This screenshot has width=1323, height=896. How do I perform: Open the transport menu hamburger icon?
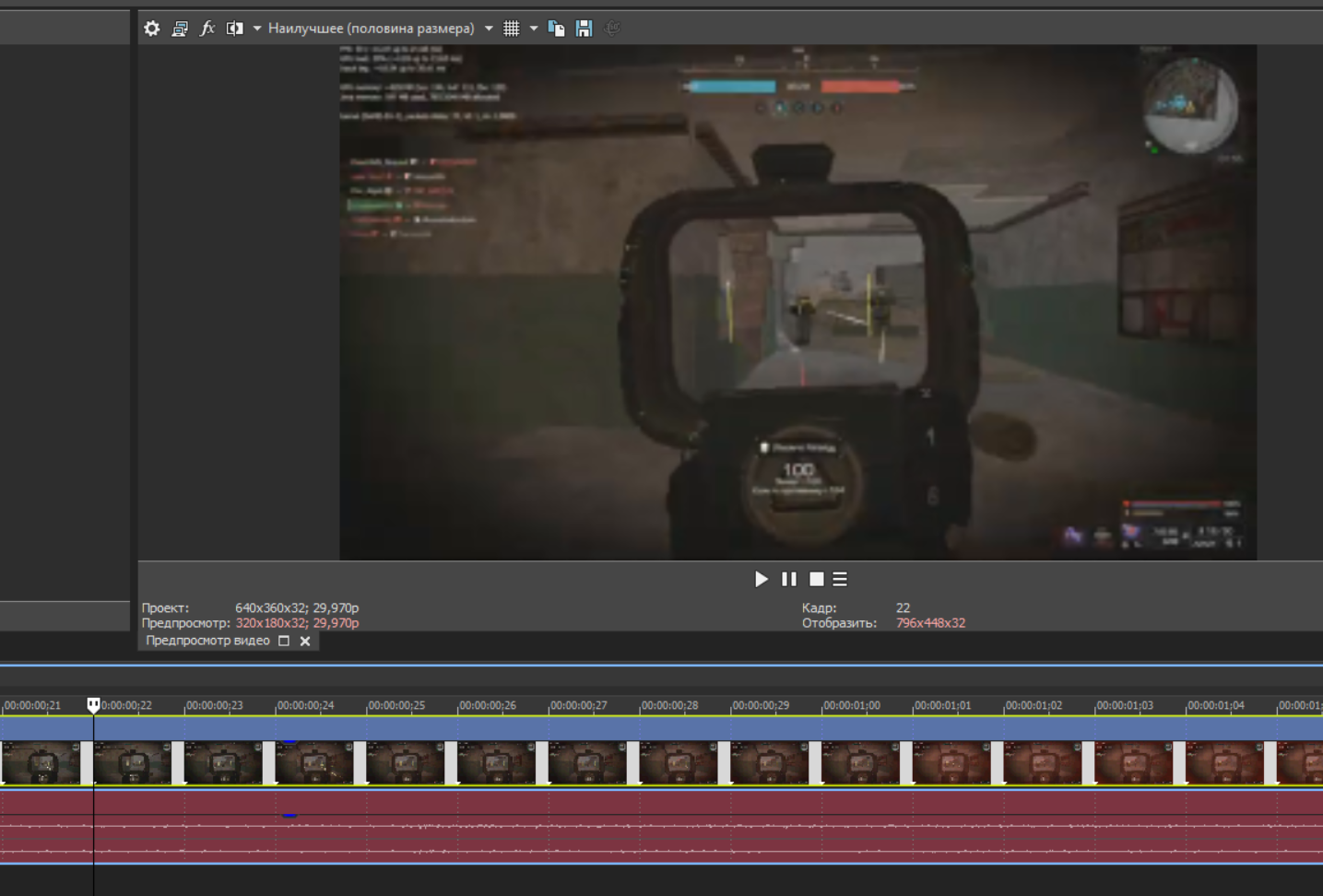point(840,579)
